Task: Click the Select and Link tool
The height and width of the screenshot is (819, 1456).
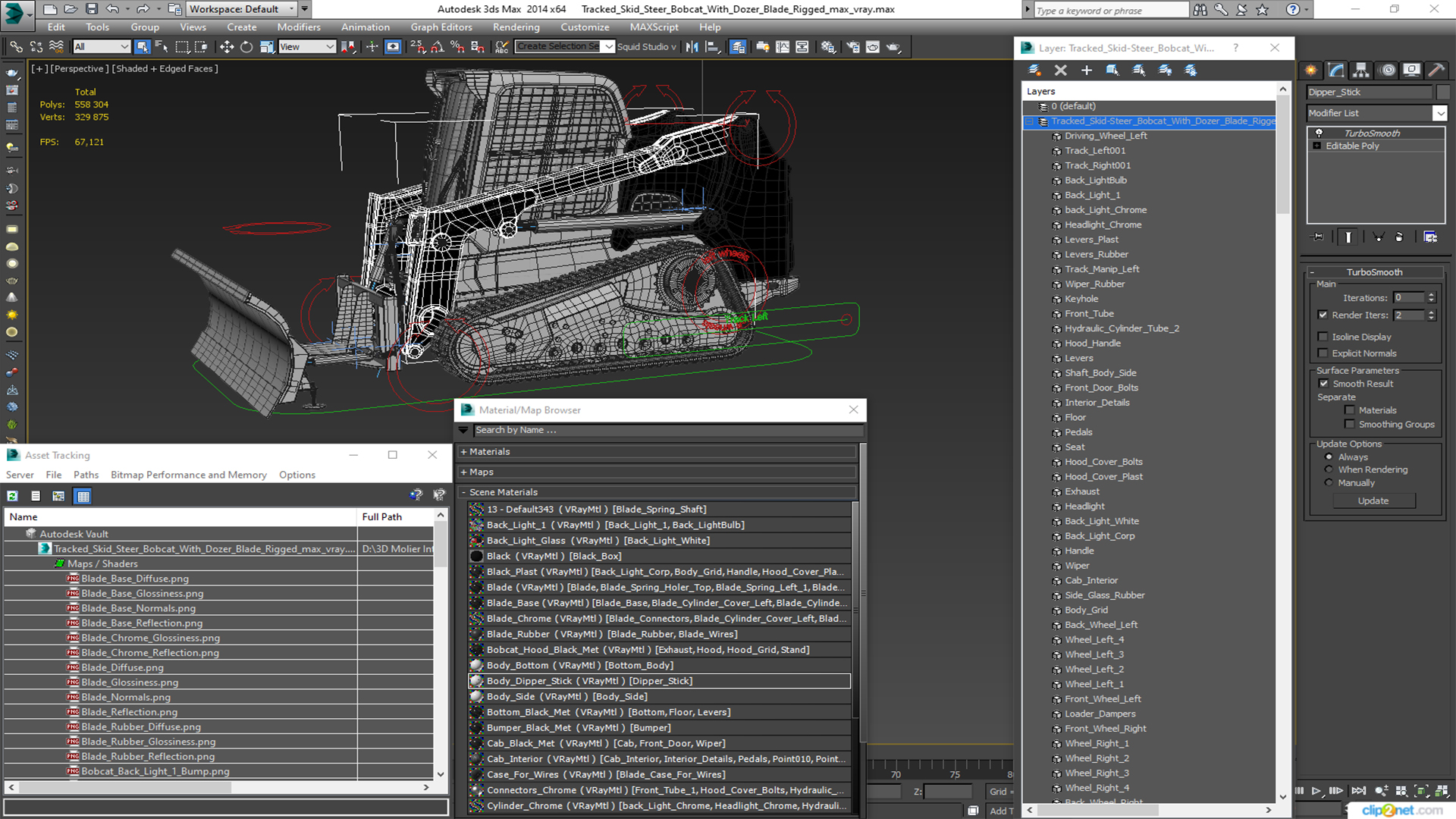Action: pos(16,47)
